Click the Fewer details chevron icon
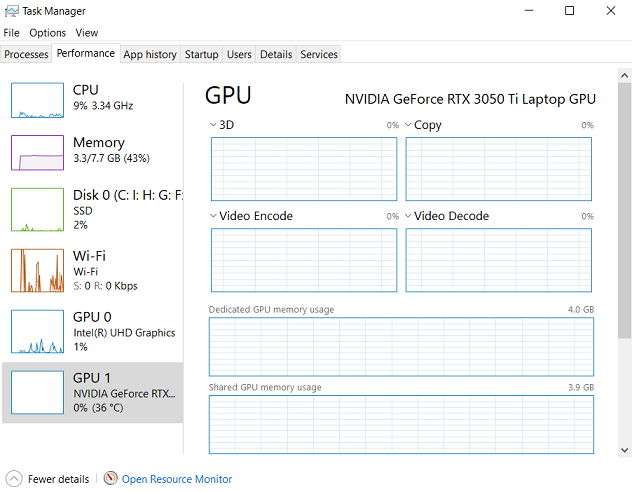Screen dimensions: 632x492 [x=14, y=479]
